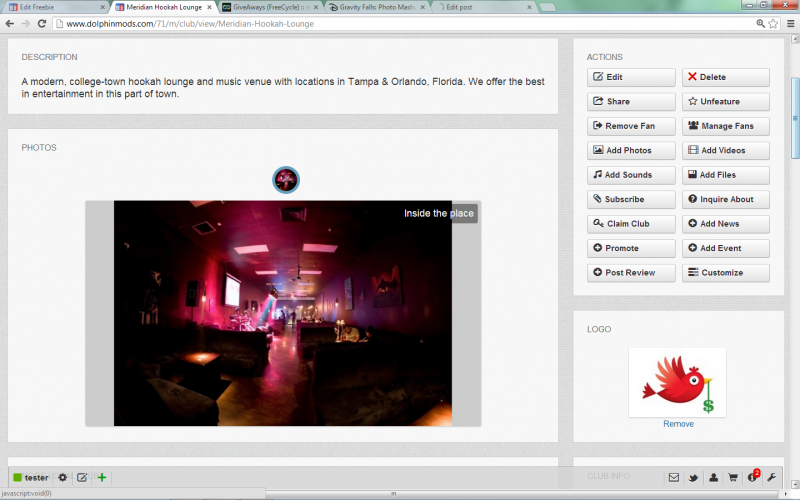Click the 'Inside the place' photo caption
Viewport: 800px width, 500px height.
pos(439,213)
